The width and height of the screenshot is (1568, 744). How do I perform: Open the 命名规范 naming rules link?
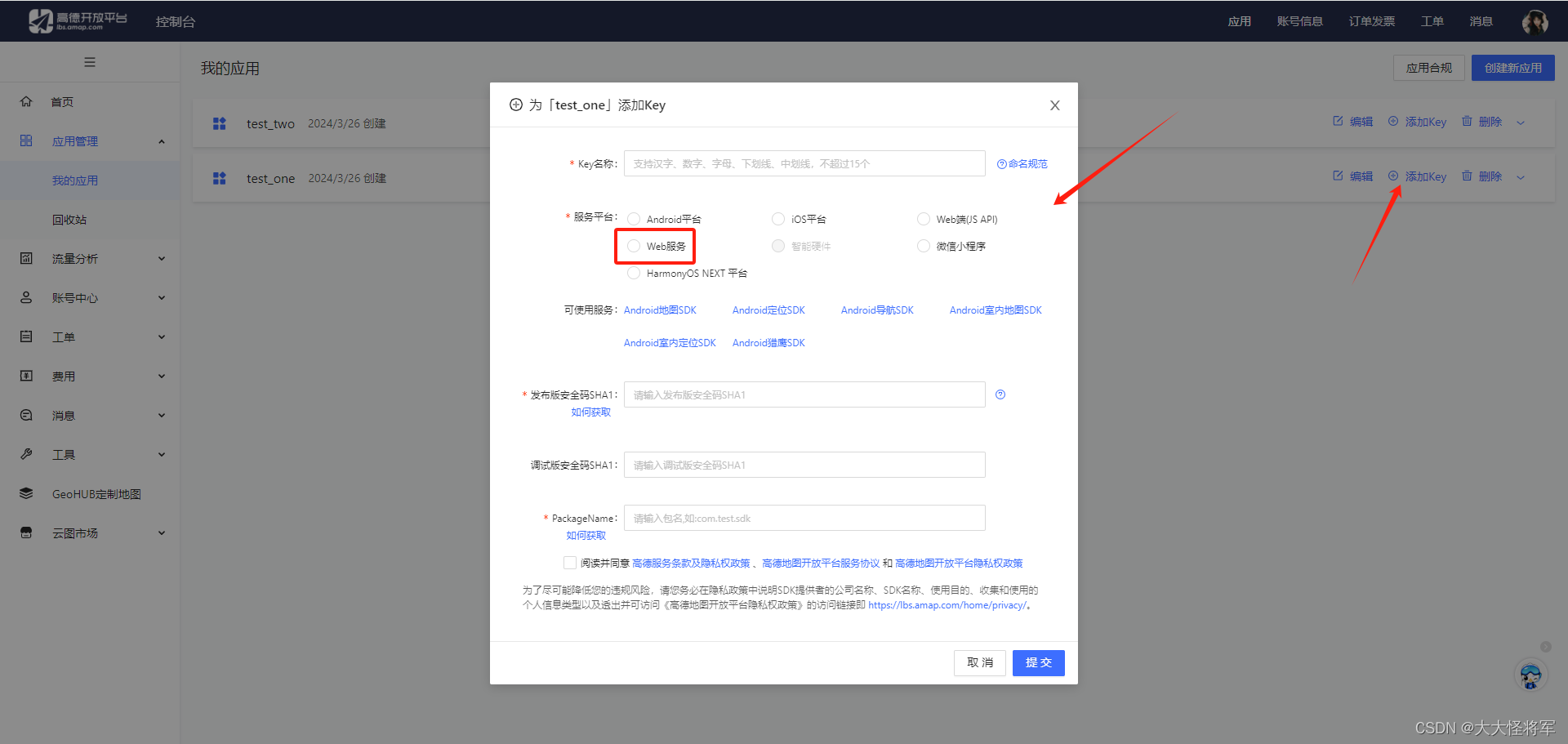[1022, 163]
